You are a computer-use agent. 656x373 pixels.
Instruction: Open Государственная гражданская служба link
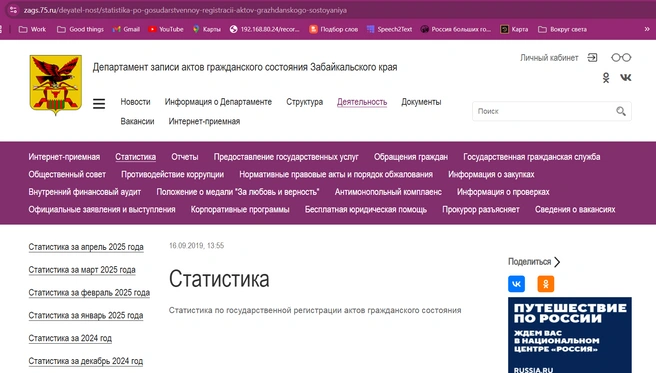(532, 157)
